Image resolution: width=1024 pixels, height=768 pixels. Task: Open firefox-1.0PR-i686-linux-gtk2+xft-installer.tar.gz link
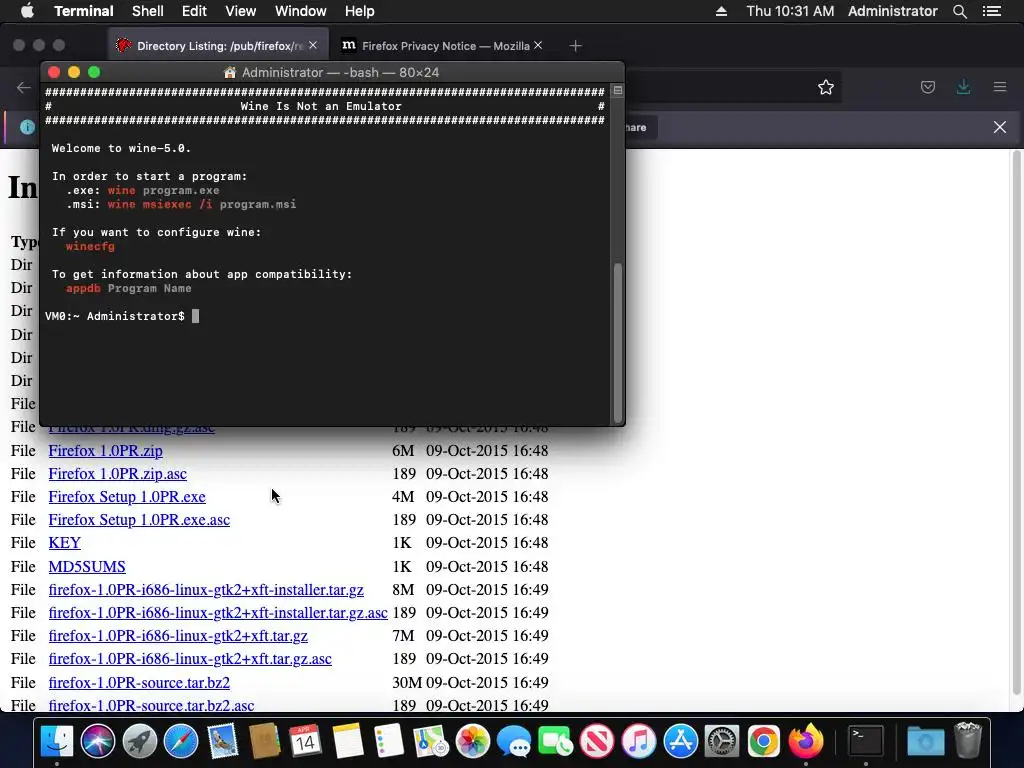206,590
